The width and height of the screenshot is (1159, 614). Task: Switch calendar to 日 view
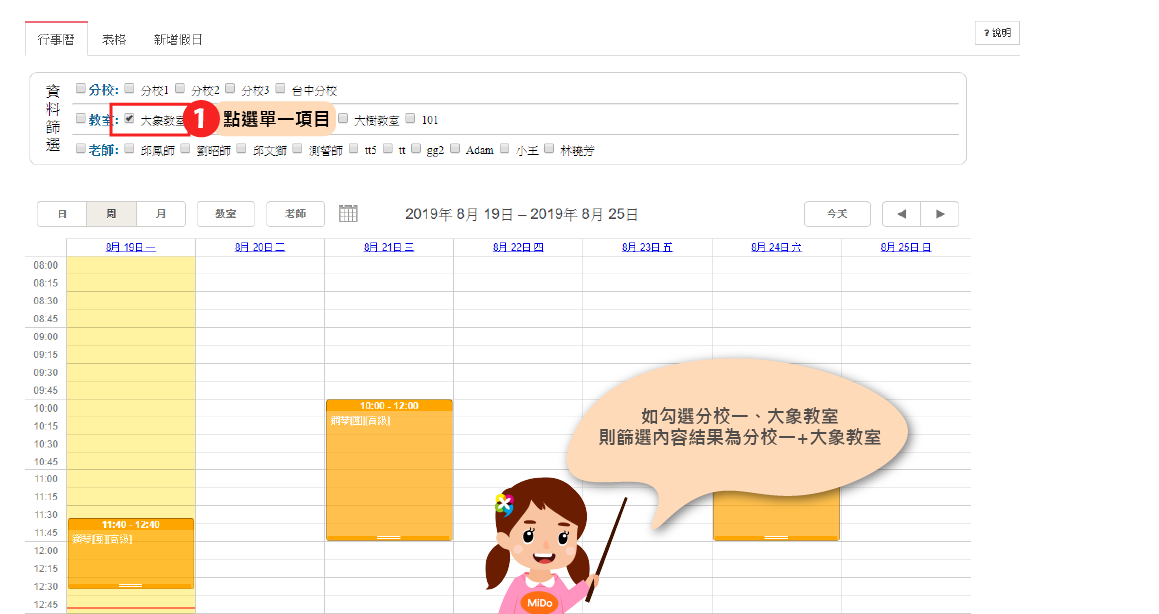point(62,214)
